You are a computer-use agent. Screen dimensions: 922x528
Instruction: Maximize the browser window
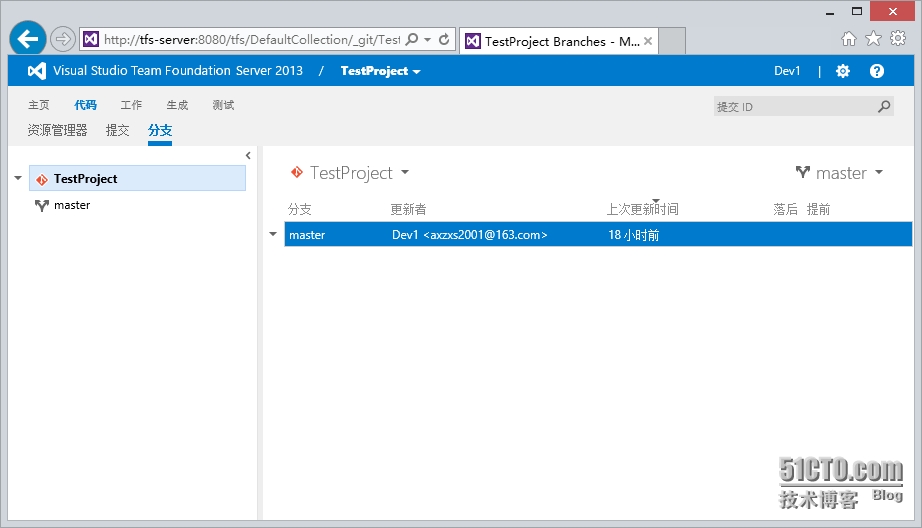[857, 11]
